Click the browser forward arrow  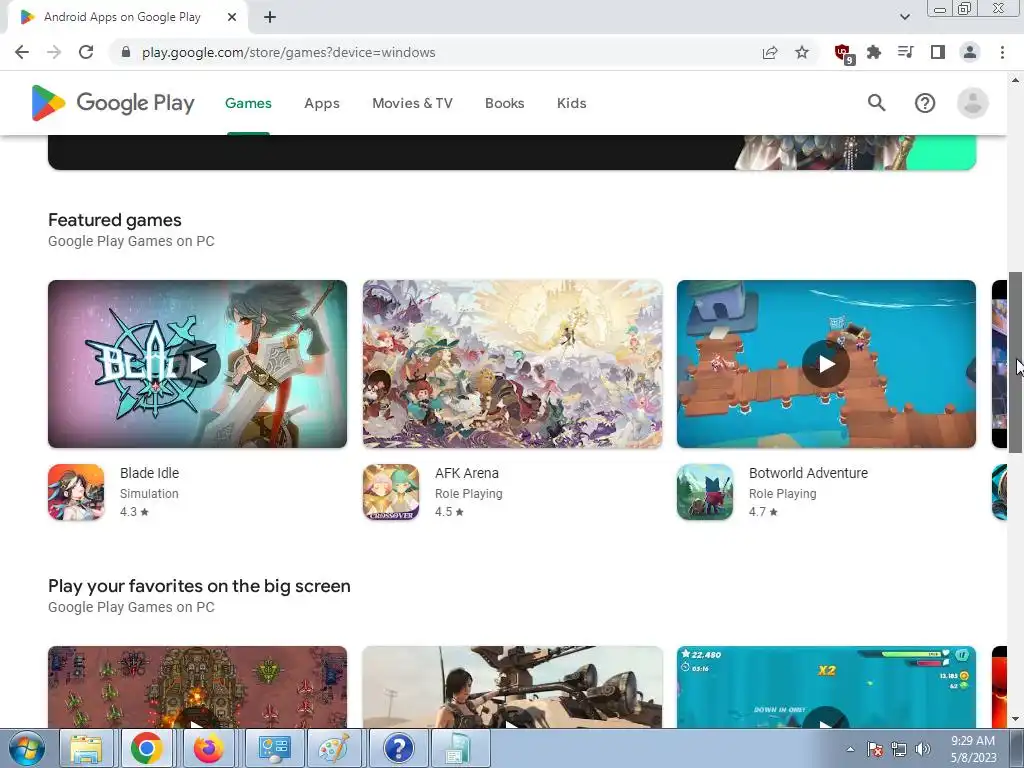click(x=54, y=52)
